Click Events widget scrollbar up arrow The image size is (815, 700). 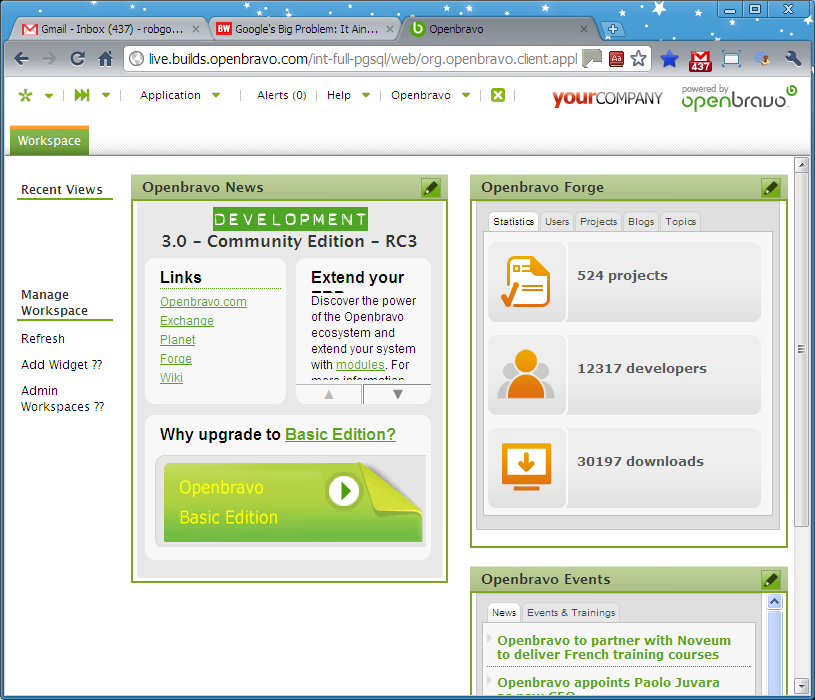coord(774,602)
